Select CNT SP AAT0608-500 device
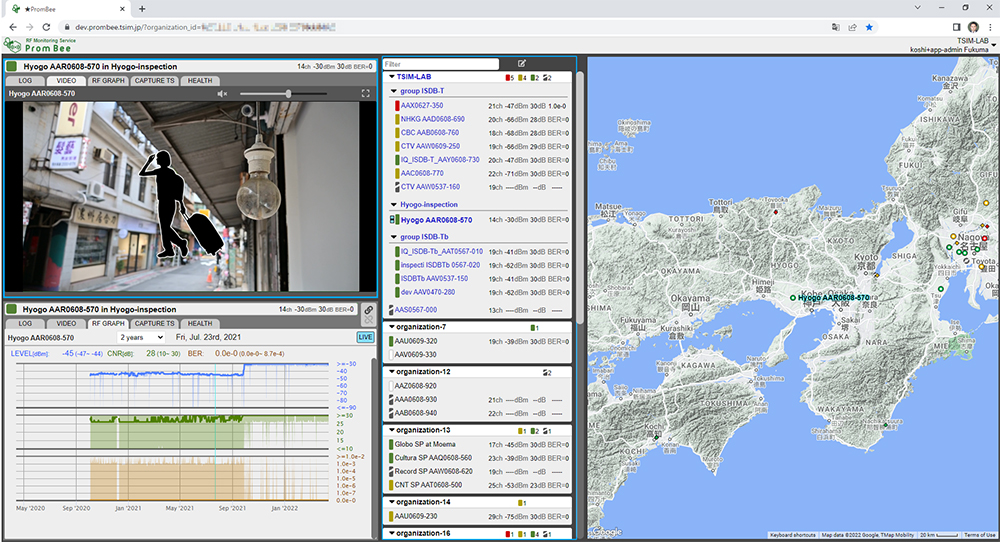 tap(428, 485)
